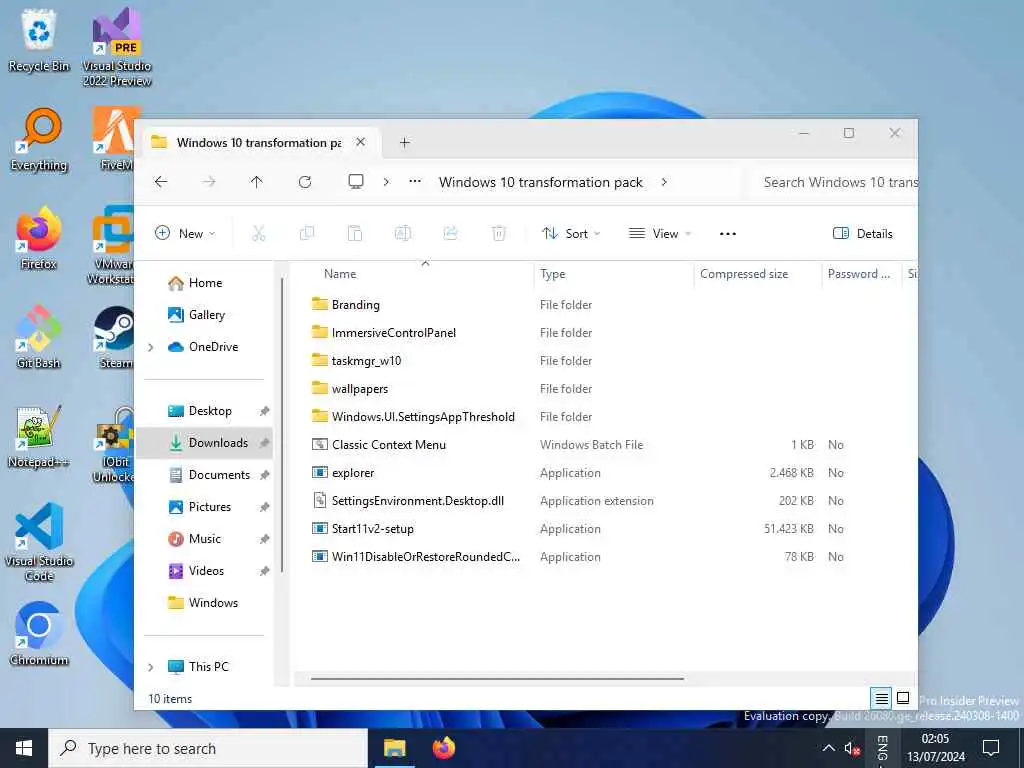Click the volume speaker tray icon
This screenshot has height=768, width=1024.
pyautogui.click(x=852, y=748)
